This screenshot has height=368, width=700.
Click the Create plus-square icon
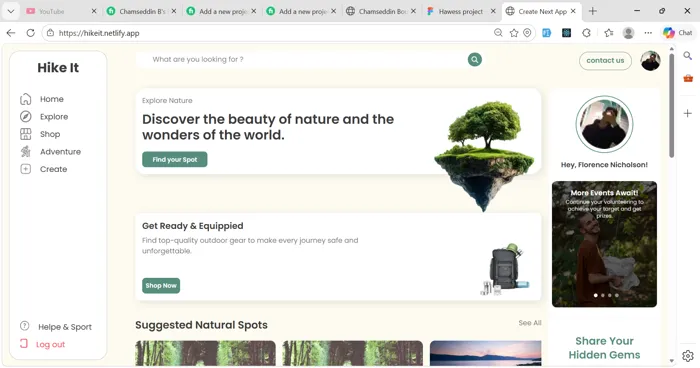pyautogui.click(x=25, y=169)
